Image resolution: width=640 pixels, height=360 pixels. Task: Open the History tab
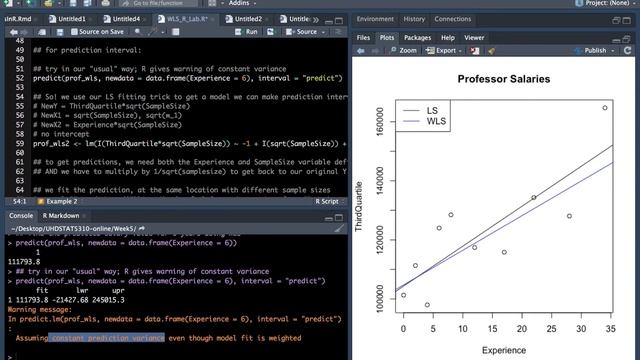click(414, 19)
